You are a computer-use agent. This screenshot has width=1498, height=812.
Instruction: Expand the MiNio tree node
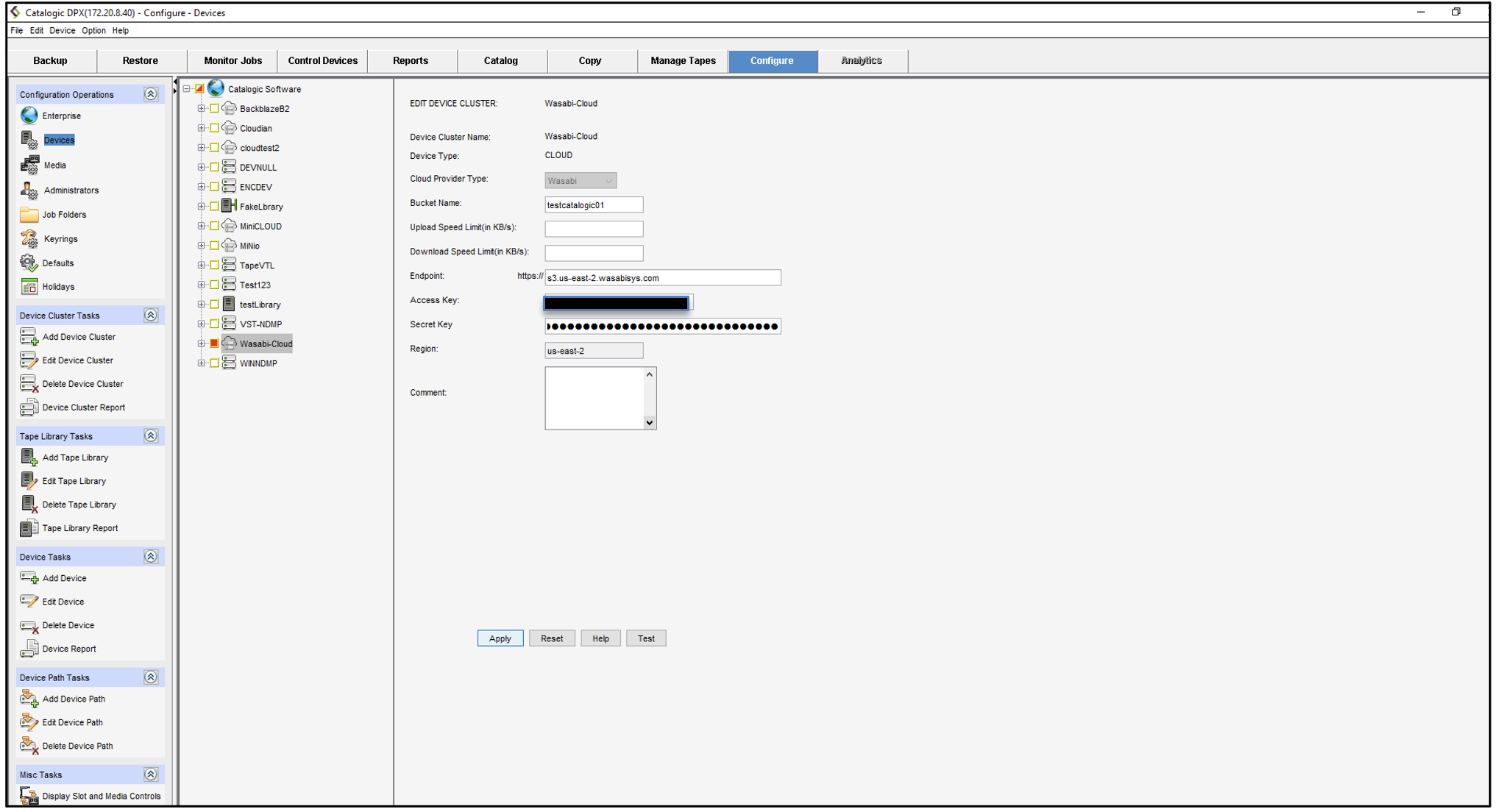point(201,246)
